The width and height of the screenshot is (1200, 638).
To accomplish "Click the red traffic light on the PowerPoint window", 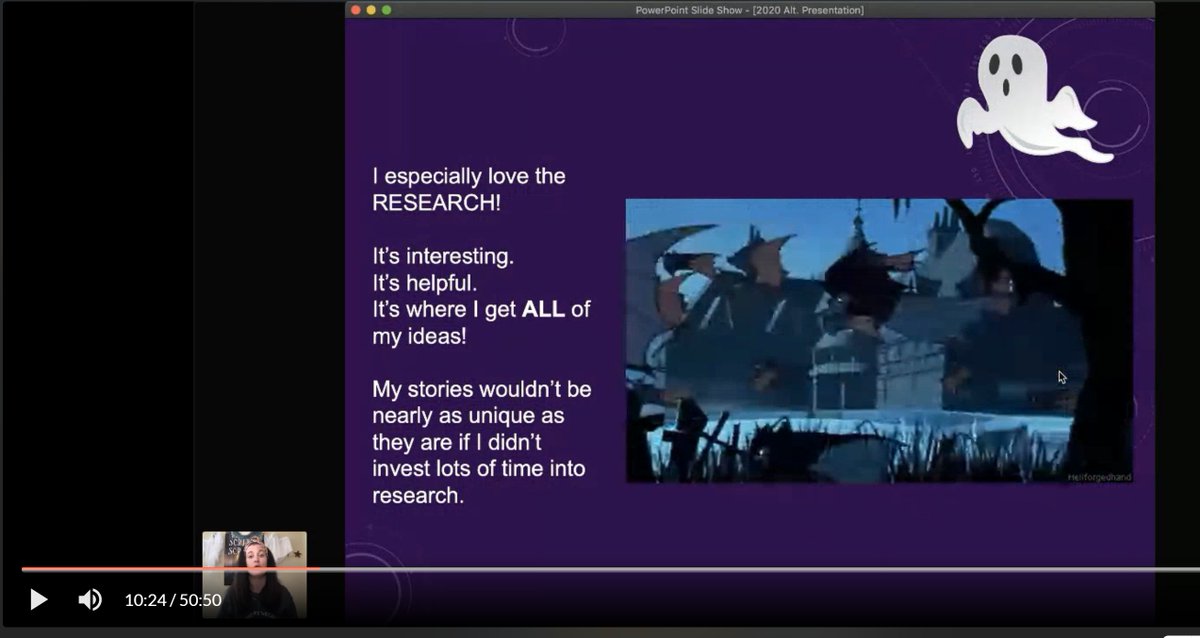I will click(357, 9).
